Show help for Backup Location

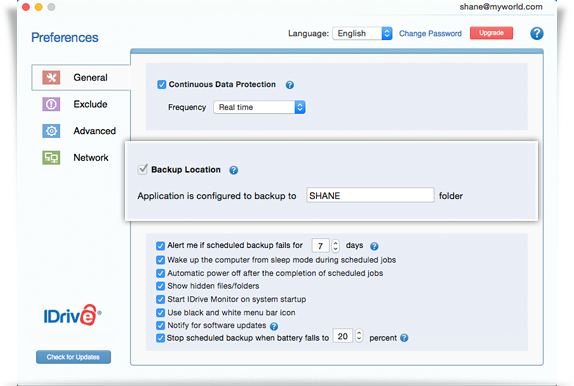pos(234,170)
